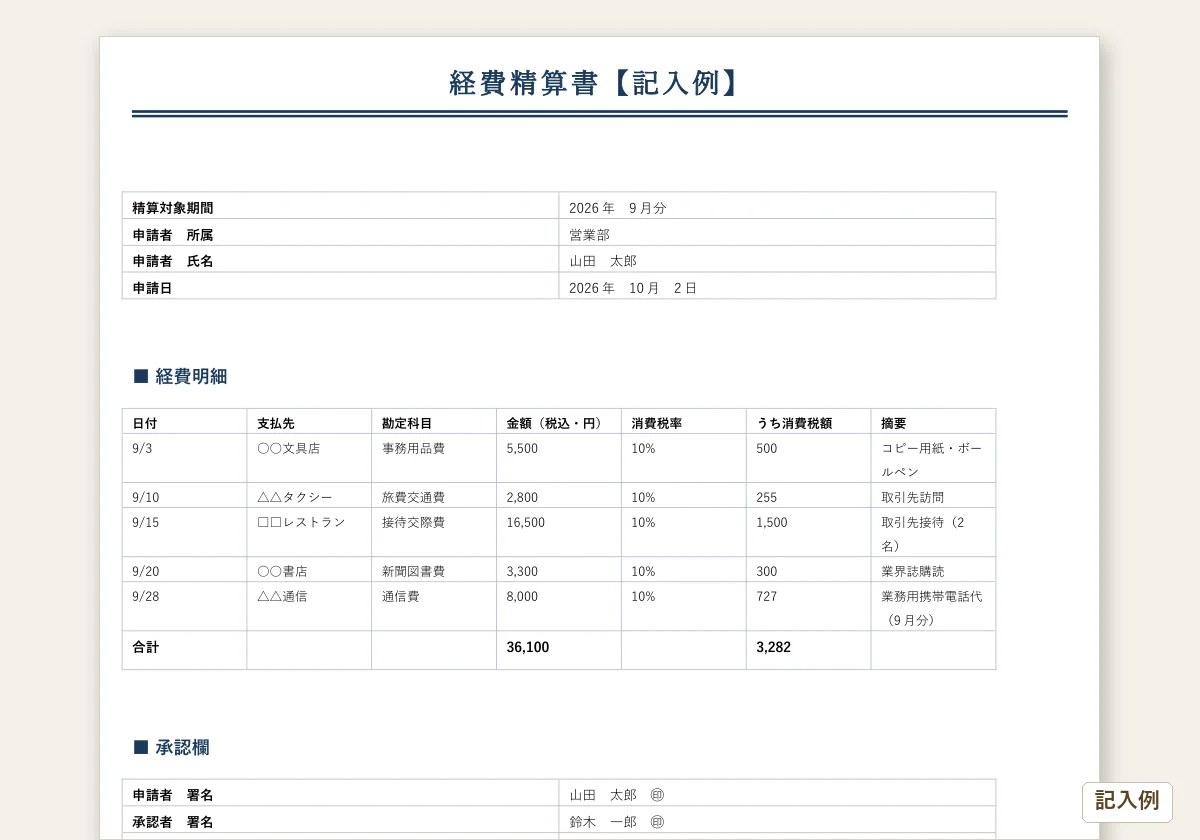Viewport: 1200px width, 840px height.
Task: Click the signature 鈴木 一郎 ㊞
Action: coord(617,822)
